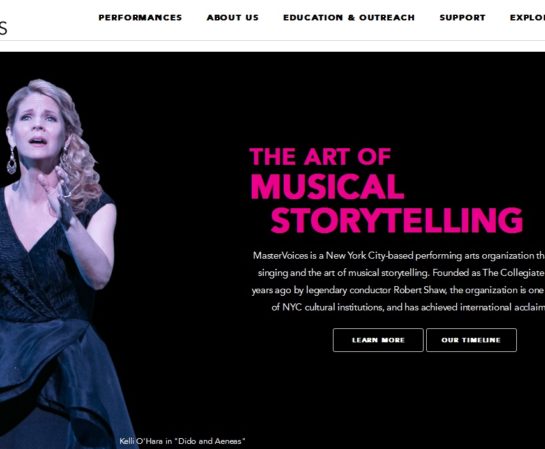Click the singer's face in hero photo
545x449 pixels.
click(38, 127)
